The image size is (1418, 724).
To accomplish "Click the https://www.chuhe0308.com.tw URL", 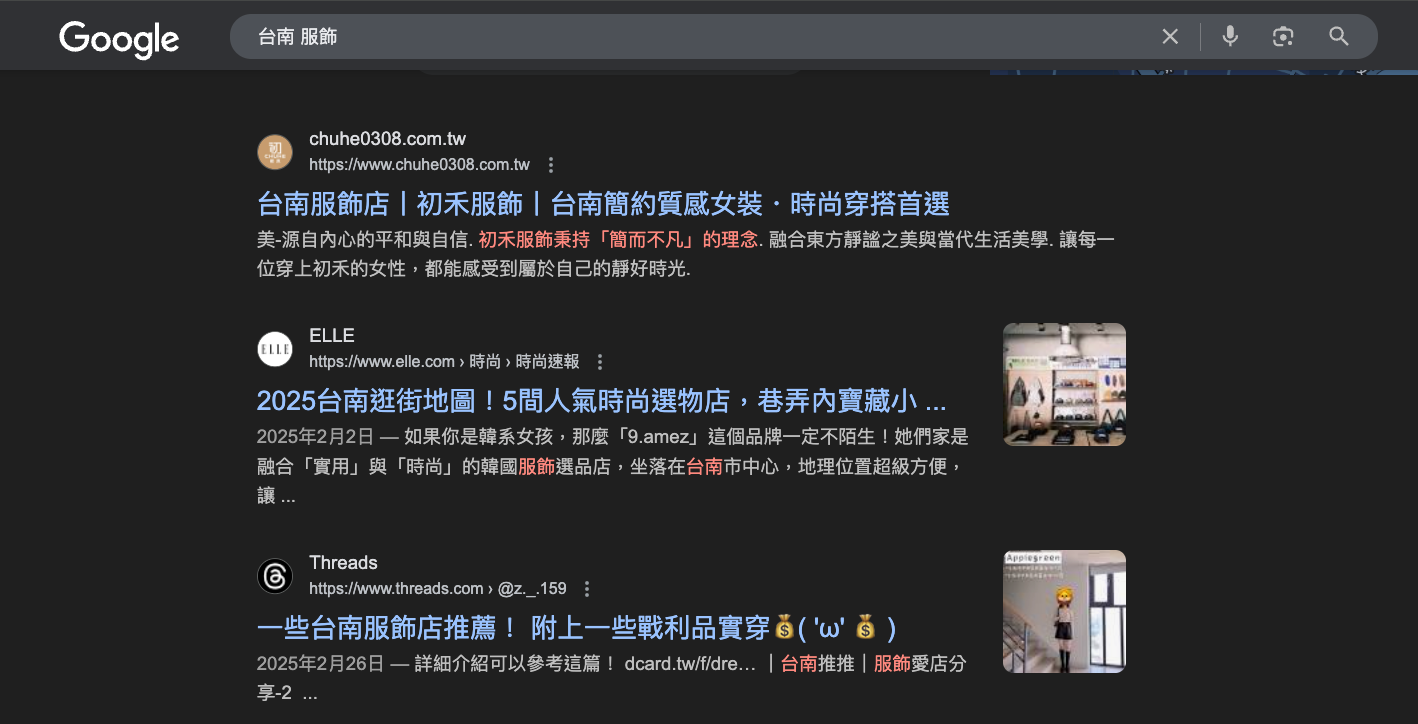I will click(419, 165).
